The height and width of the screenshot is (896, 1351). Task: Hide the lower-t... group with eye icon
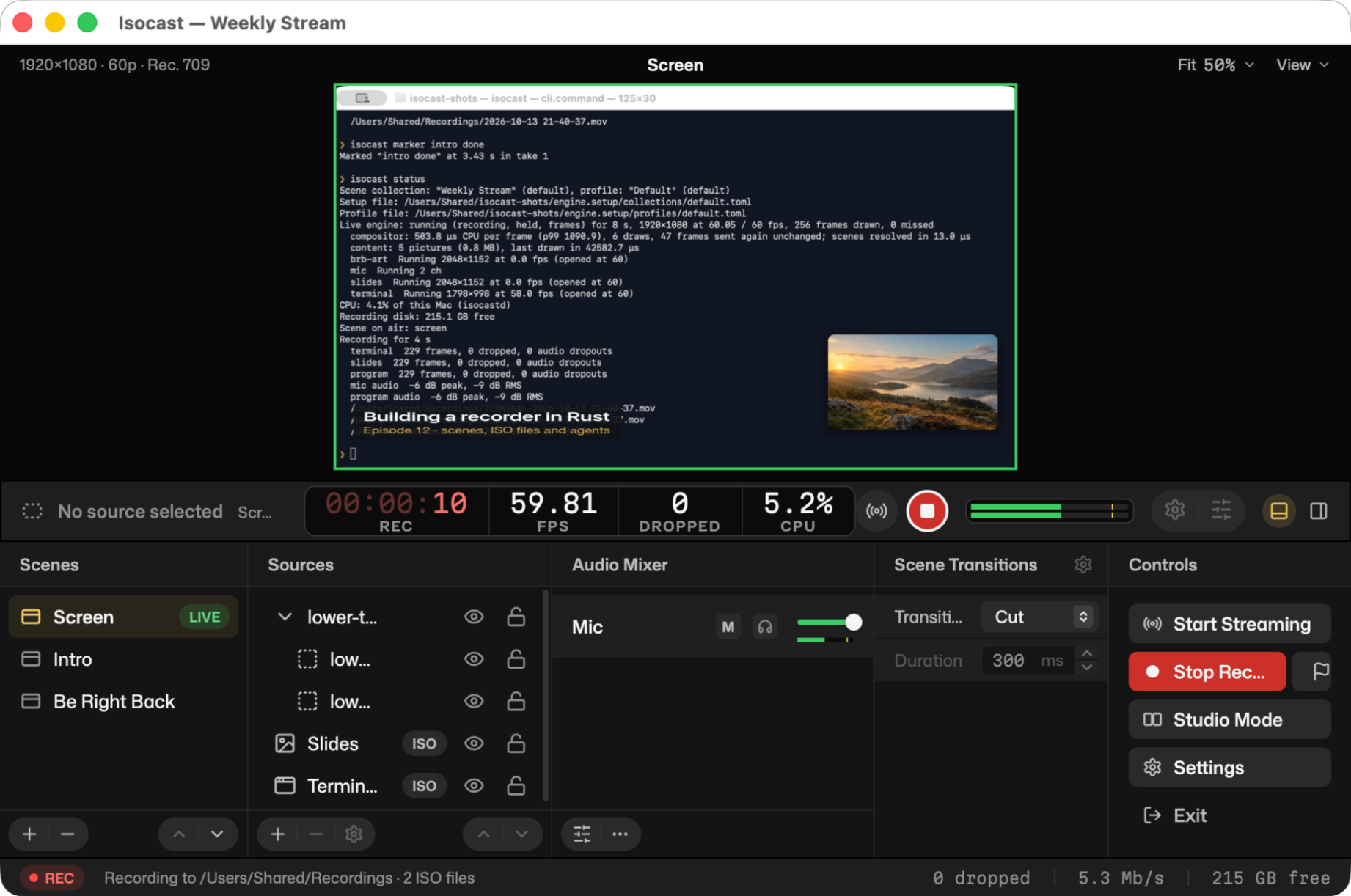[x=474, y=617]
